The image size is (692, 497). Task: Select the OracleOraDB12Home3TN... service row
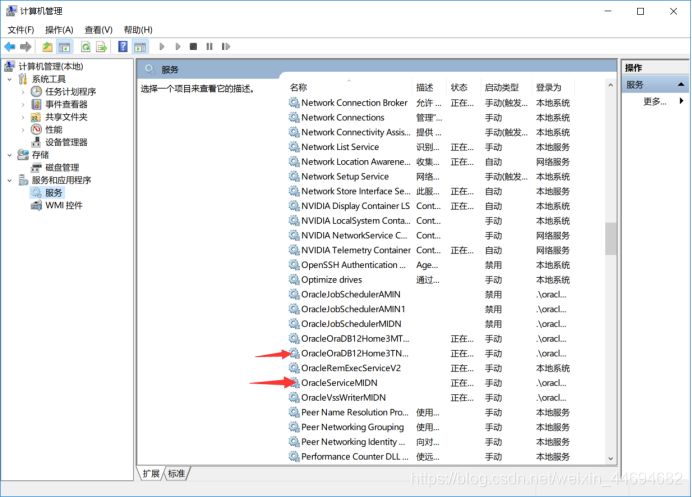point(430,353)
